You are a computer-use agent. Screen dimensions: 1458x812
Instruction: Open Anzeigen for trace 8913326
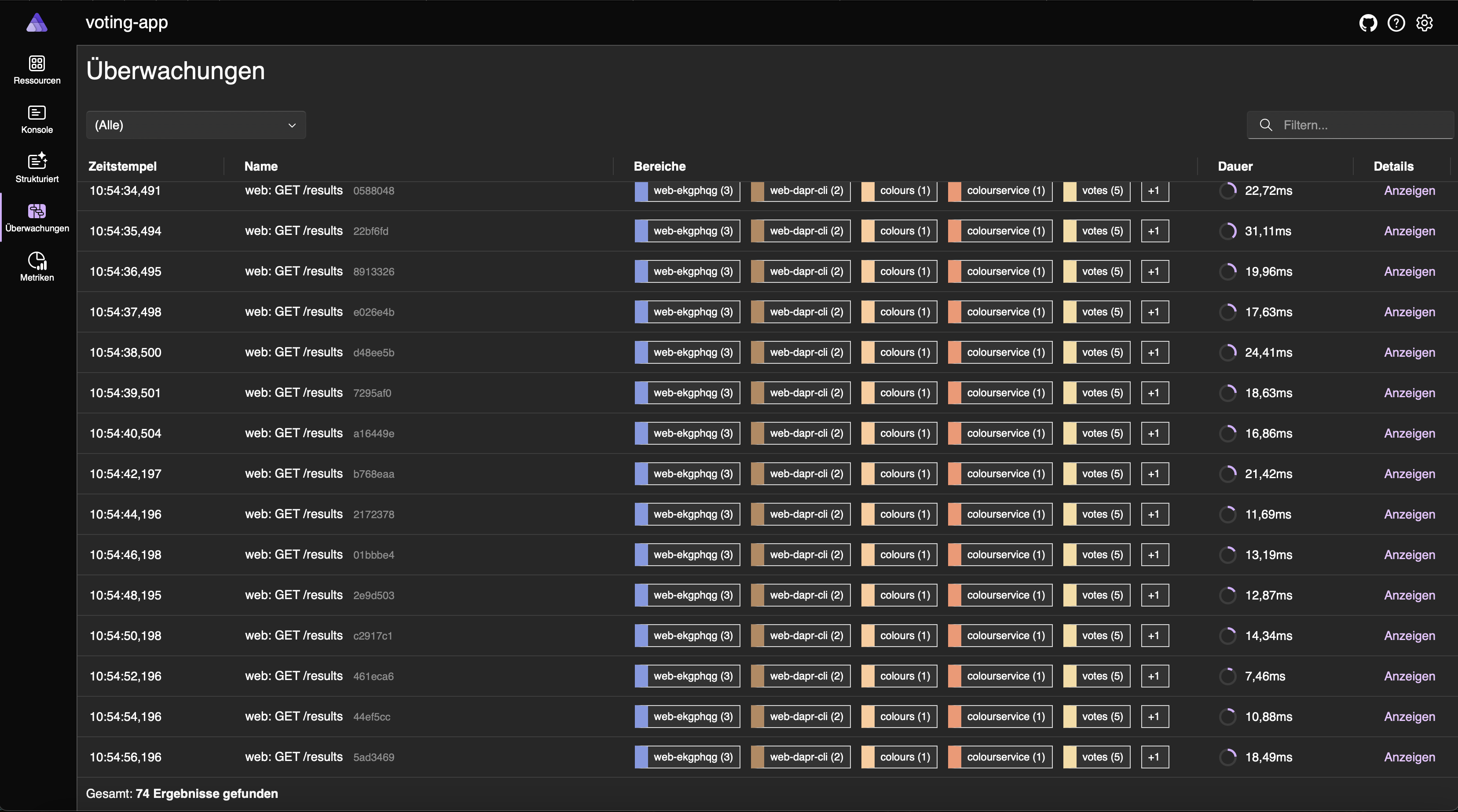(x=1409, y=271)
